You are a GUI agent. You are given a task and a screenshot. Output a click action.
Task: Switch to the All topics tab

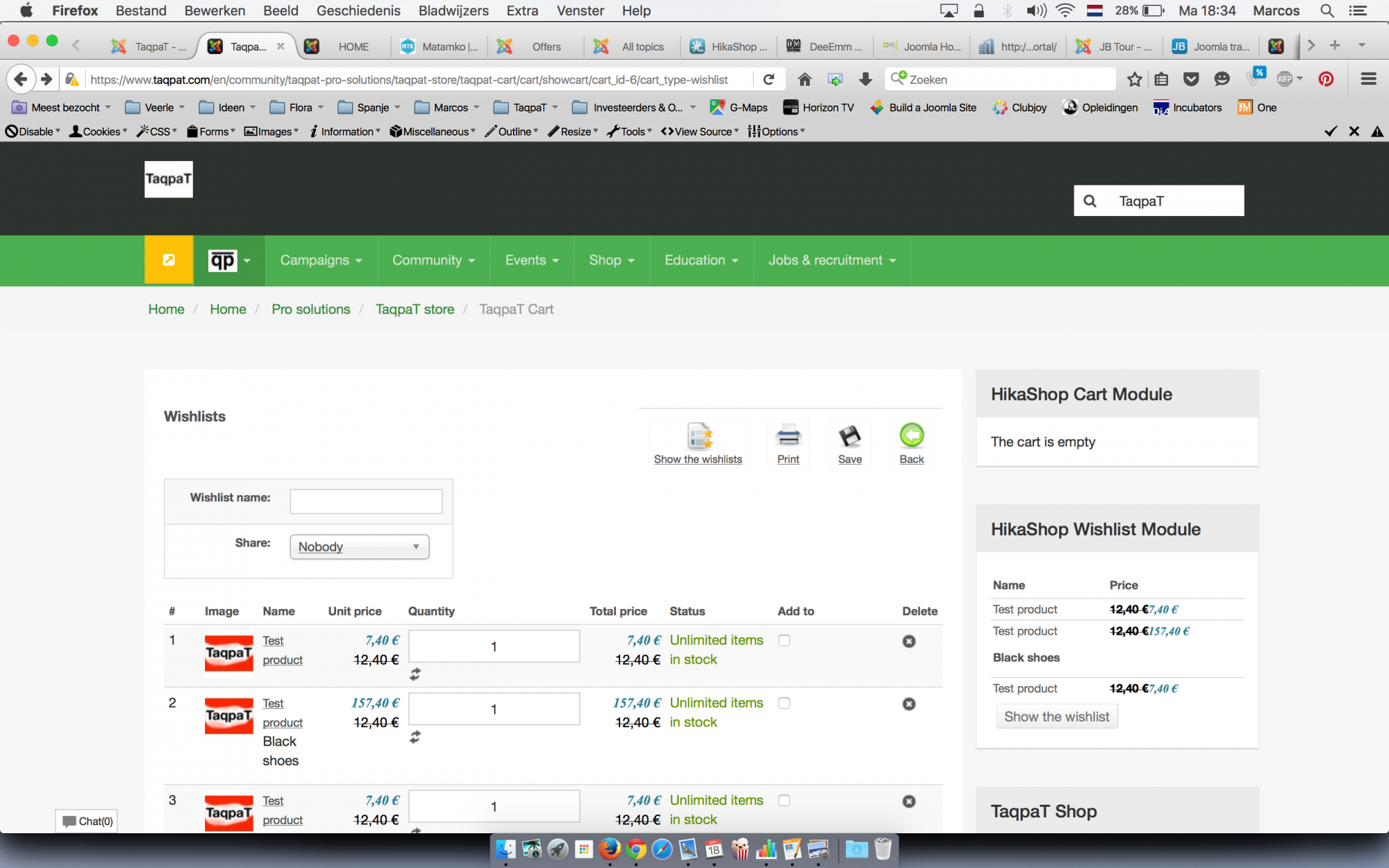642,47
